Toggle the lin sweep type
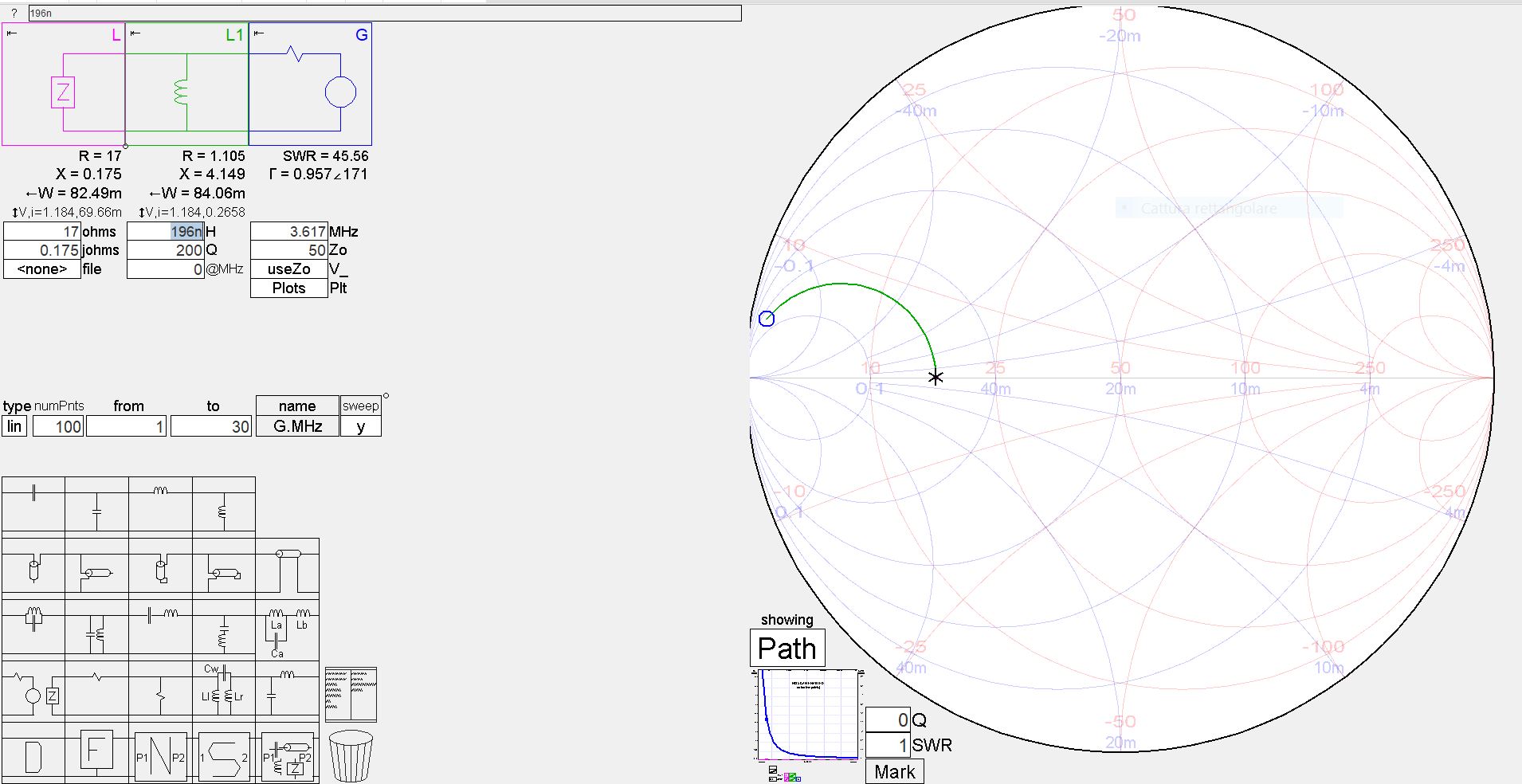Image resolution: width=1522 pixels, height=784 pixels. 14,426
